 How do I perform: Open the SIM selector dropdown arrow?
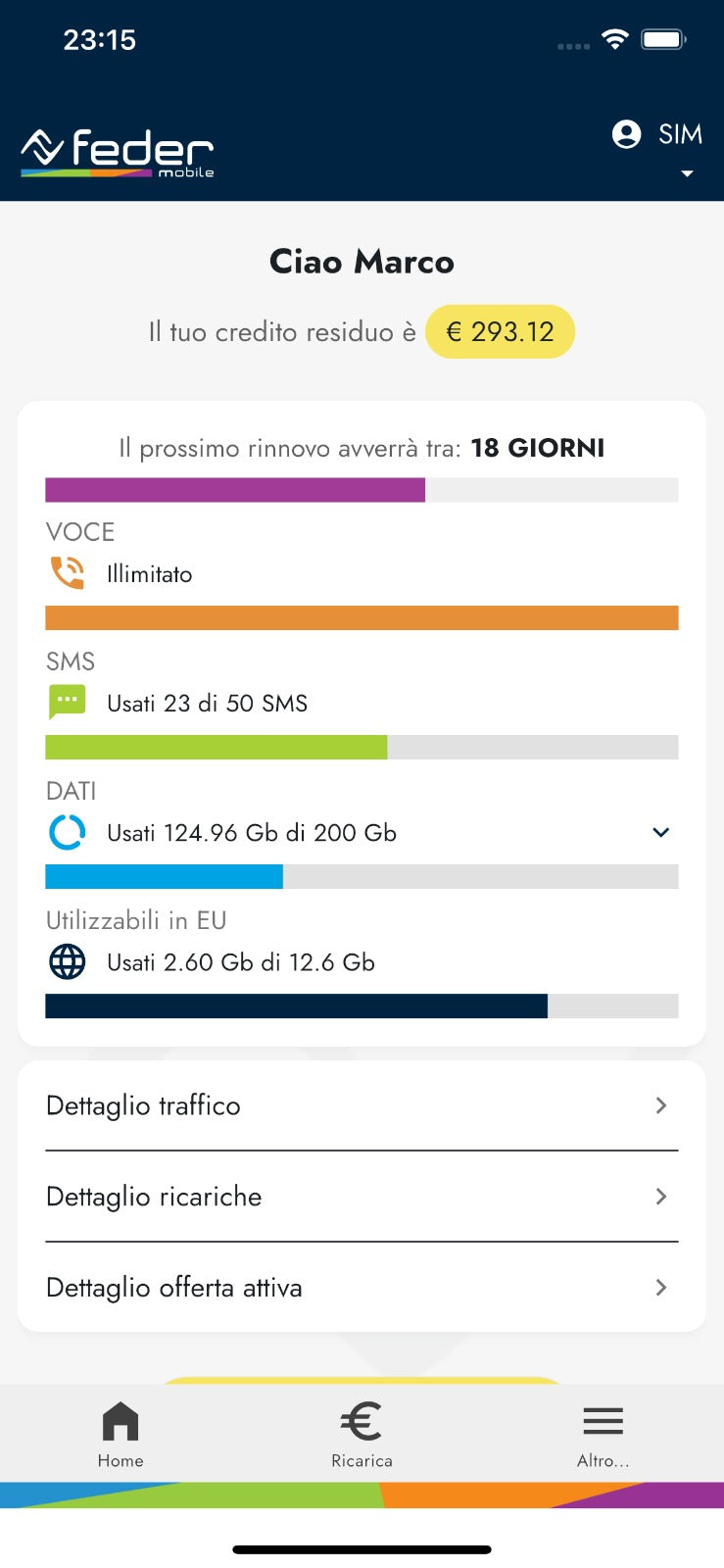(x=687, y=173)
